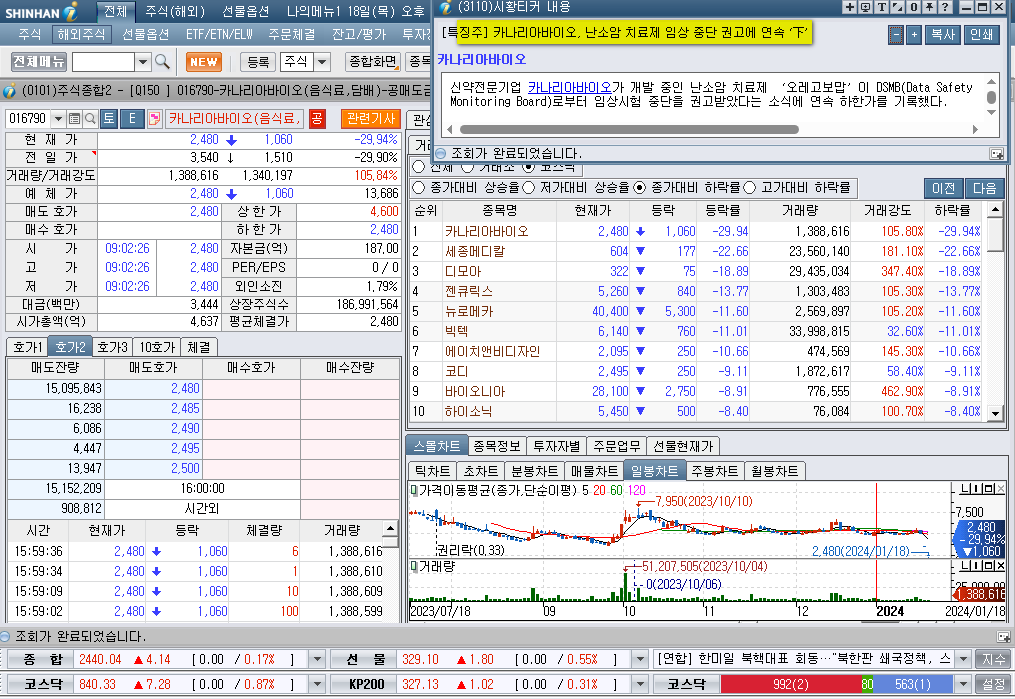
Task: Maximize the price chart pane square icon
Action: (x=990, y=489)
